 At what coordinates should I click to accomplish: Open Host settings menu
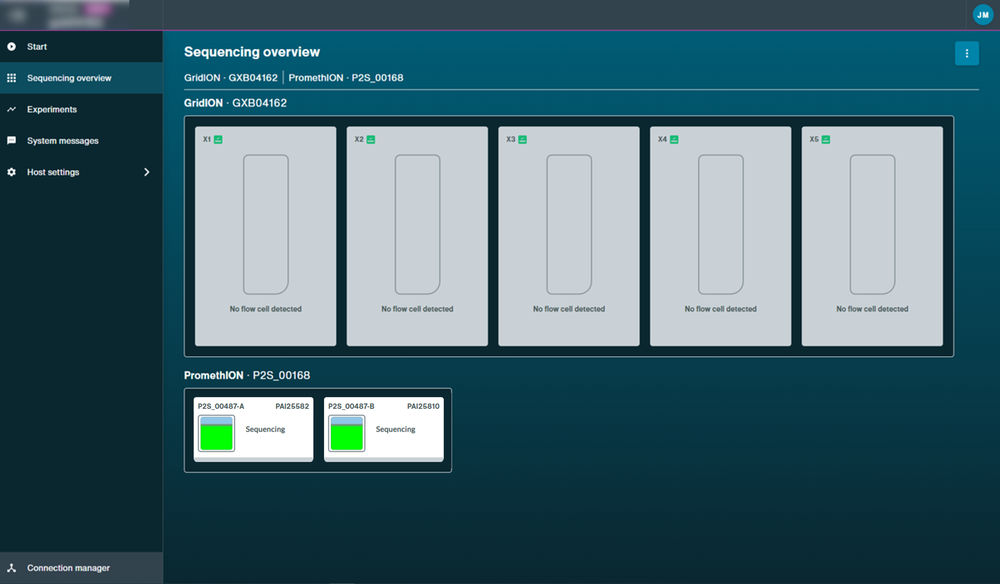(x=81, y=172)
